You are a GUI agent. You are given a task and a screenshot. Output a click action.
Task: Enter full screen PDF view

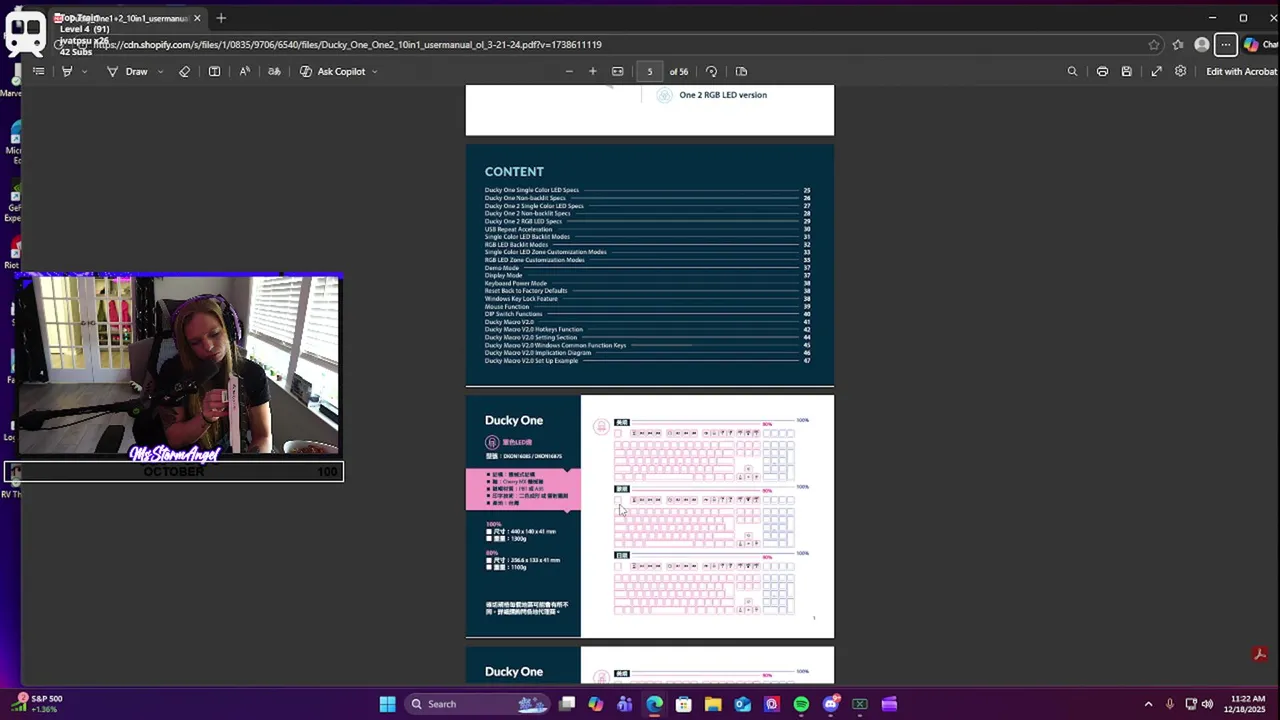[1156, 71]
